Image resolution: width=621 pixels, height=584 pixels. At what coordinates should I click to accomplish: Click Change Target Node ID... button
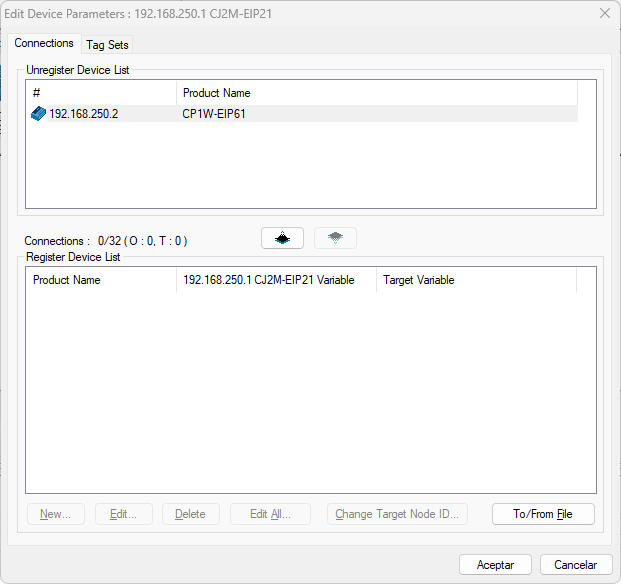[397, 514]
